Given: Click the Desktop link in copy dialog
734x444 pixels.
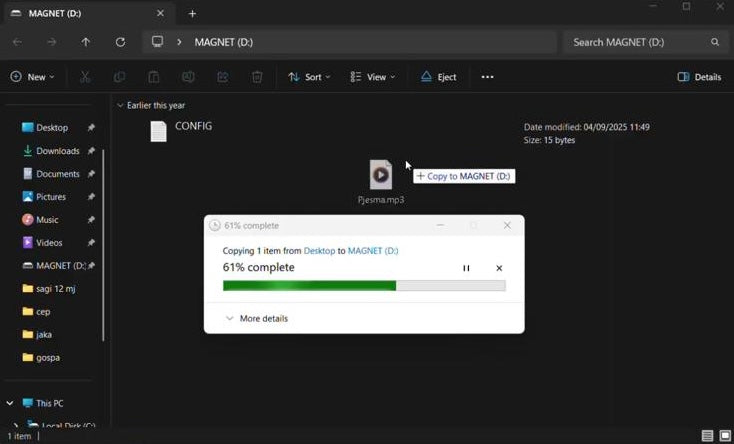Looking at the screenshot, I should (x=318, y=251).
